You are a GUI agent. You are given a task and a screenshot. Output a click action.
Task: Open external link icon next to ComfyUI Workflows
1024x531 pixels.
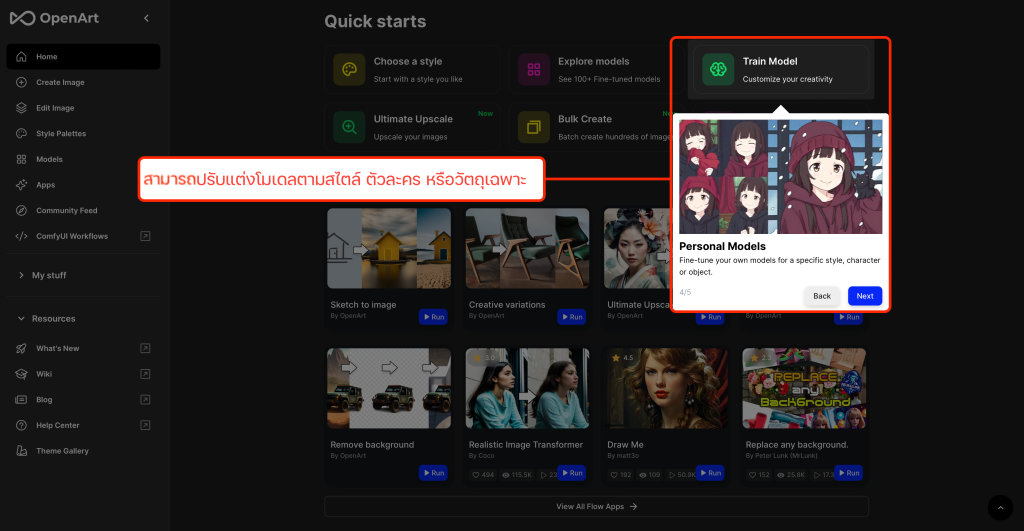point(145,236)
